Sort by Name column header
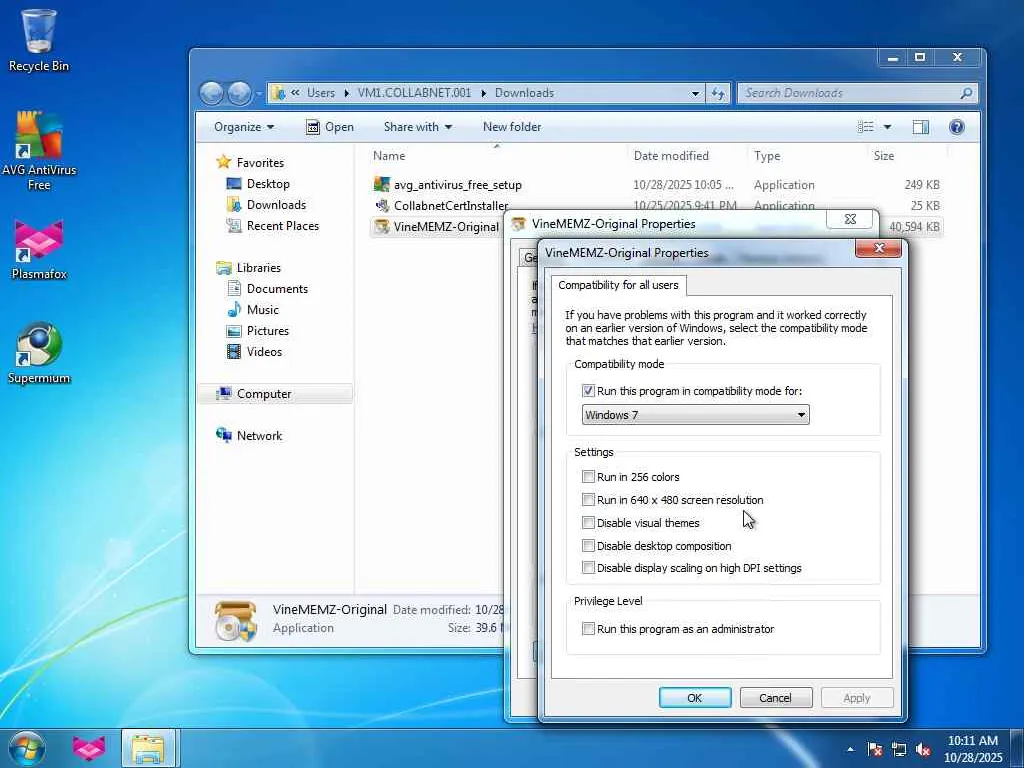The width and height of the screenshot is (1024, 768). click(x=389, y=155)
